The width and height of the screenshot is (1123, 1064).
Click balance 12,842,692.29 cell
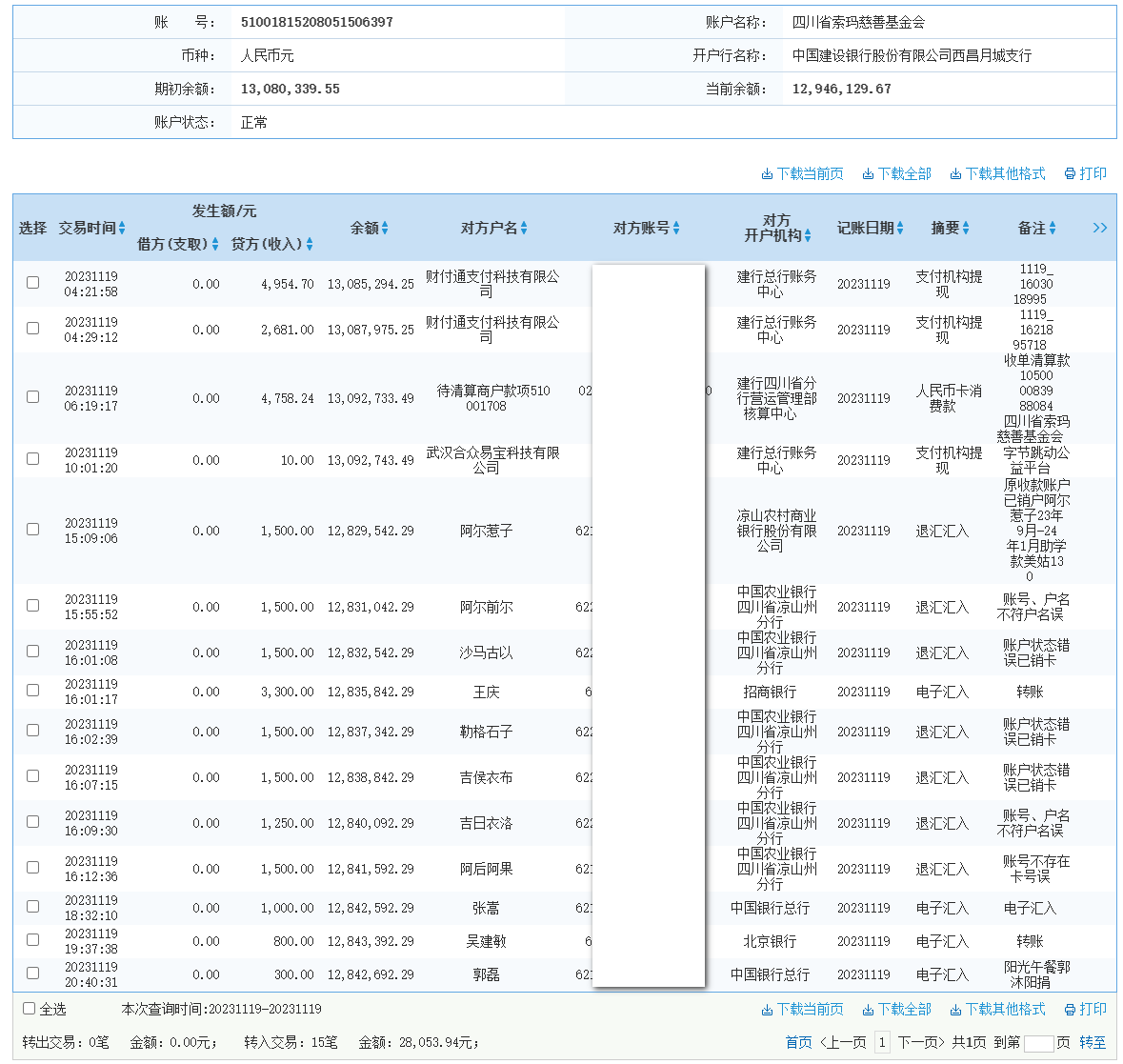tap(371, 974)
